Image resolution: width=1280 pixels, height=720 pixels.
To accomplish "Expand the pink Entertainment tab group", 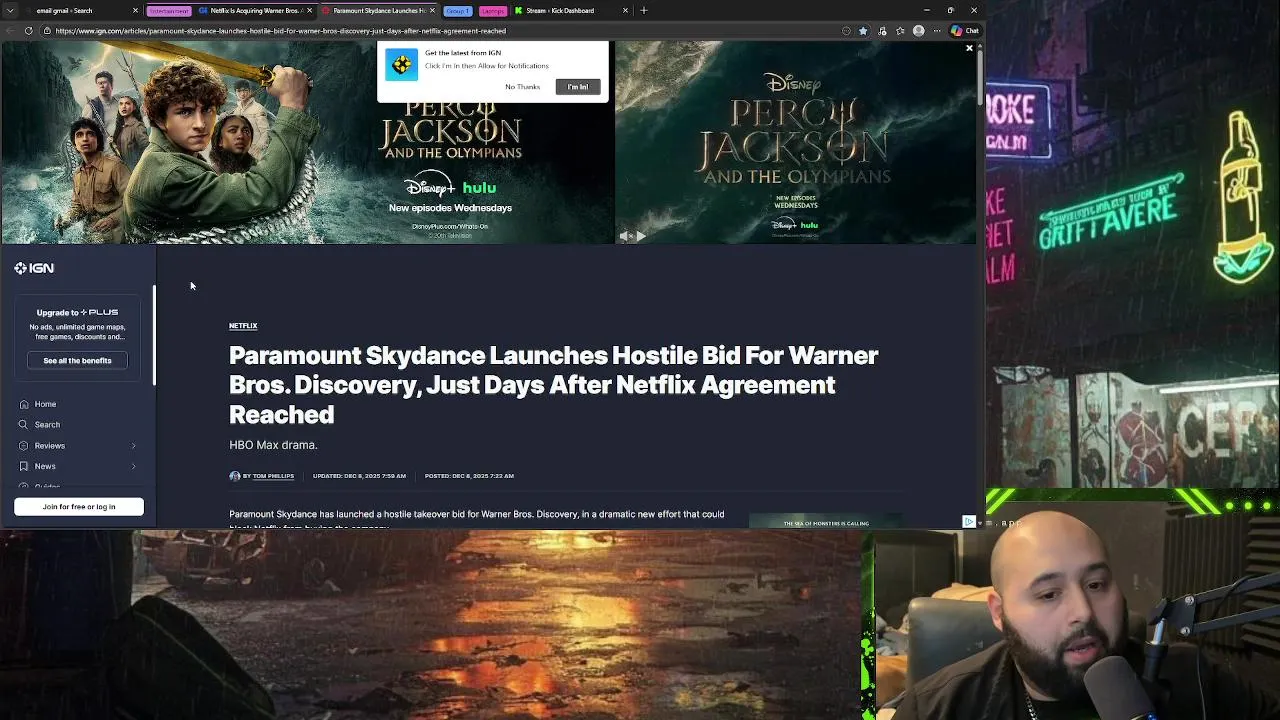I will click(168, 10).
